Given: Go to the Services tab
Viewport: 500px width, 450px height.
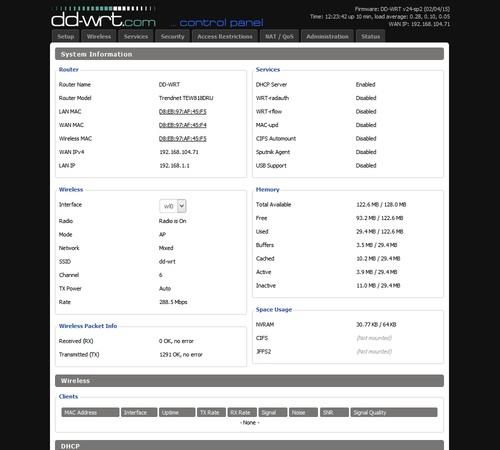Looking at the screenshot, I should (136, 36).
